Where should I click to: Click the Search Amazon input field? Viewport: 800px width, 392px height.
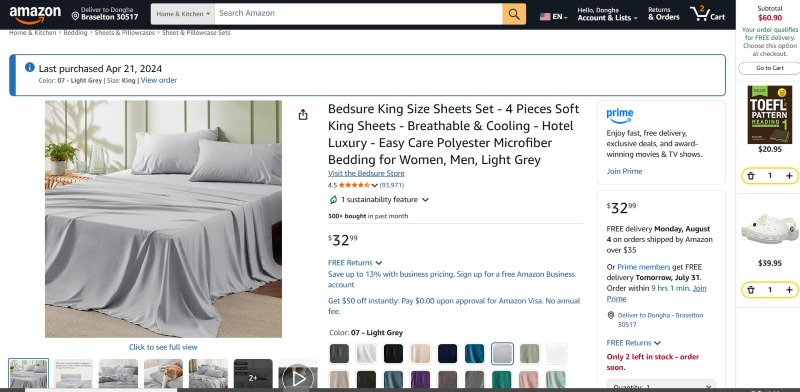click(358, 14)
